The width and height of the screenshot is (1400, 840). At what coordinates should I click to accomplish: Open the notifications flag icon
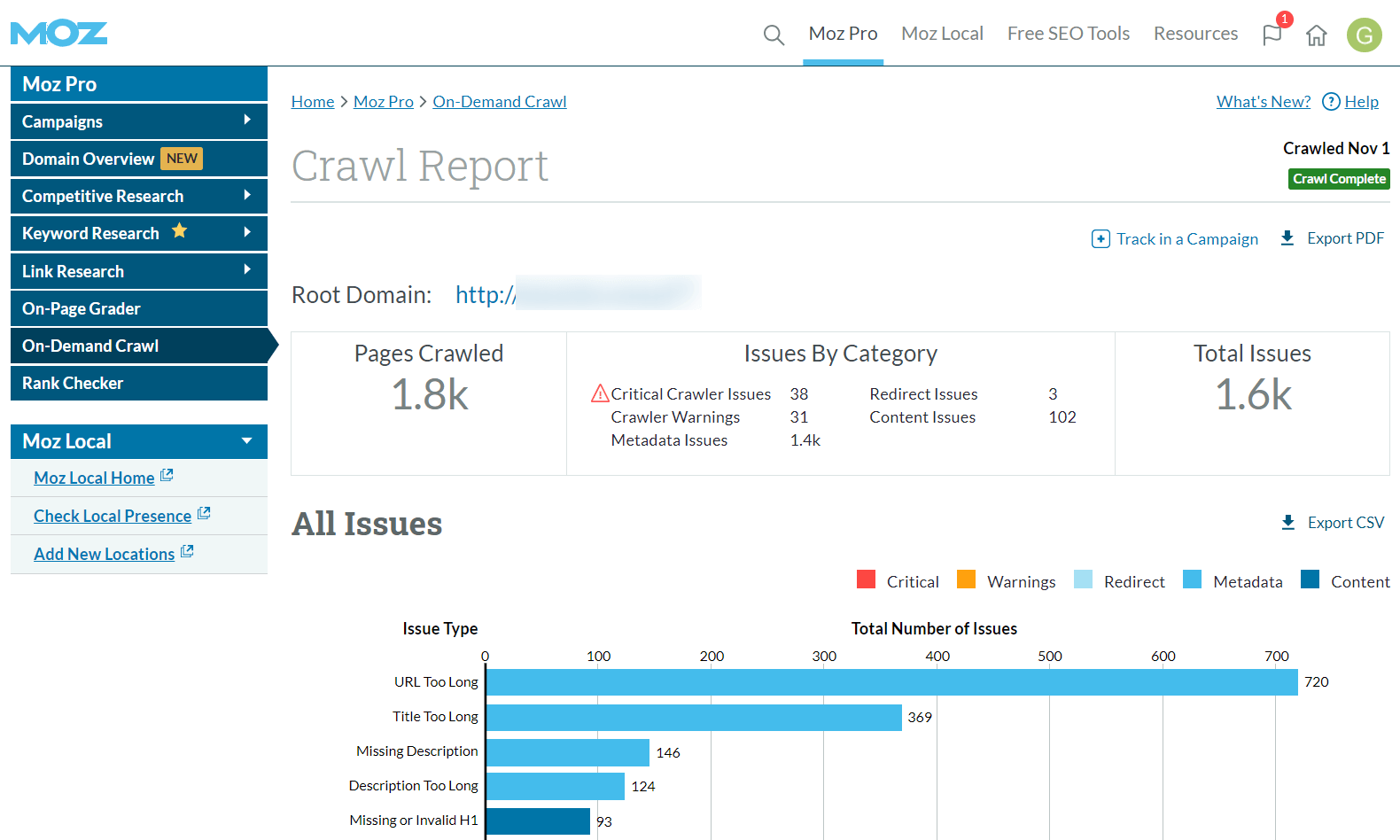point(1272,35)
